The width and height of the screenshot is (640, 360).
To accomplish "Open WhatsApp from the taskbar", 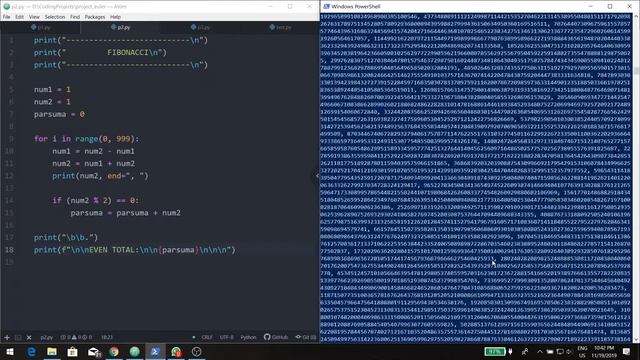I will tap(176, 352).
